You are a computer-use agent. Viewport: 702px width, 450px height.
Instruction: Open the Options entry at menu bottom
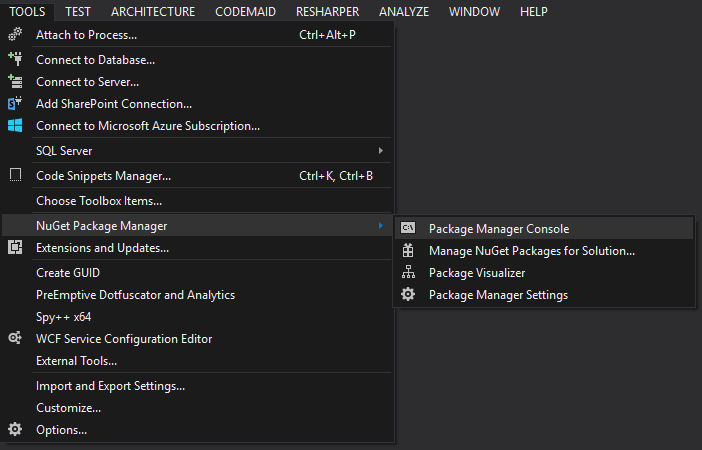pyautogui.click(x=61, y=430)
